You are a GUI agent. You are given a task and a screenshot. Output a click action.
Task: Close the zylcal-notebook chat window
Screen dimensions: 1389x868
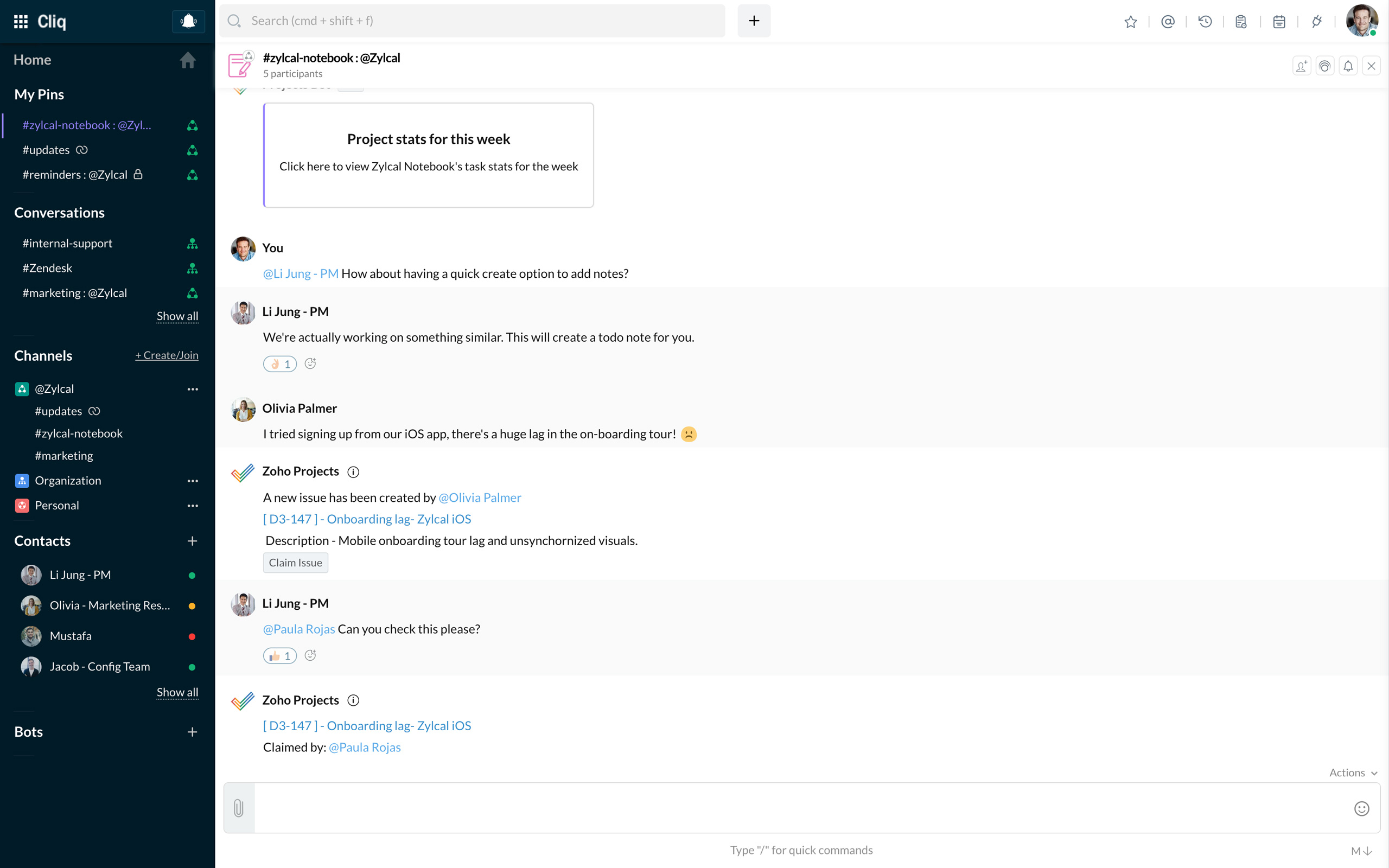click(1371, 66)
